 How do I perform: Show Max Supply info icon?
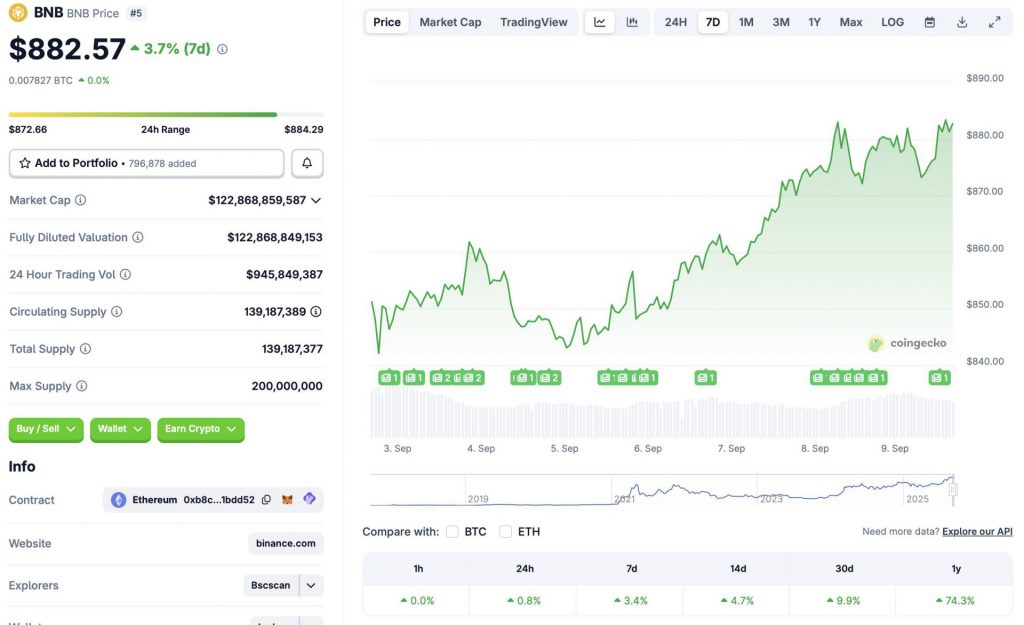pyautogui.click(x=82, y=386)
